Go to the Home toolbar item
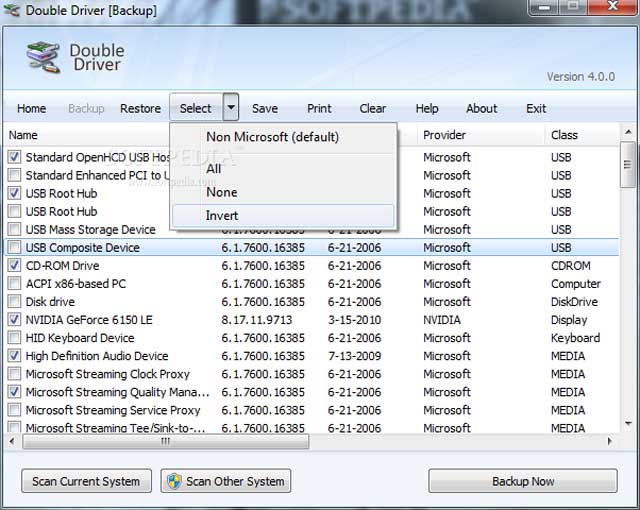The height and width of the screenshot is (510, 640). [31, 109]
